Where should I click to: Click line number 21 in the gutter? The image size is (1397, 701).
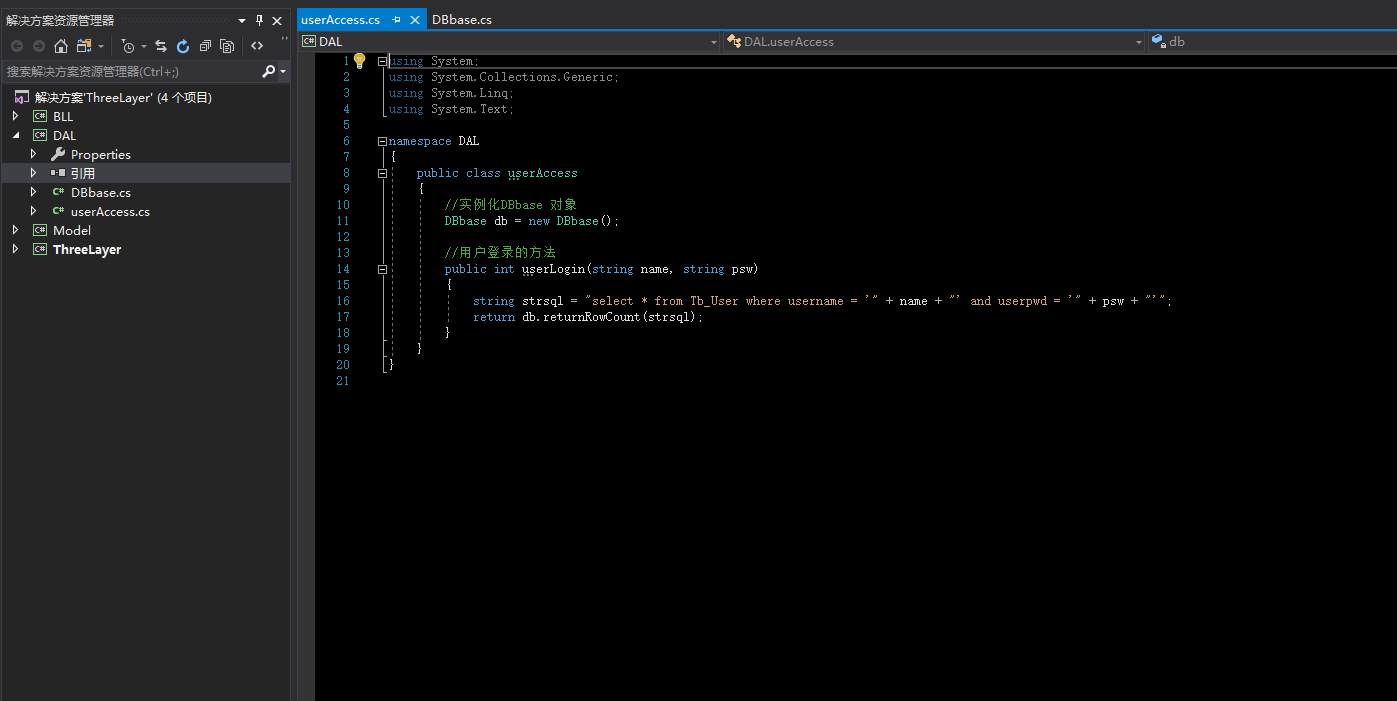tap(344, 381)
